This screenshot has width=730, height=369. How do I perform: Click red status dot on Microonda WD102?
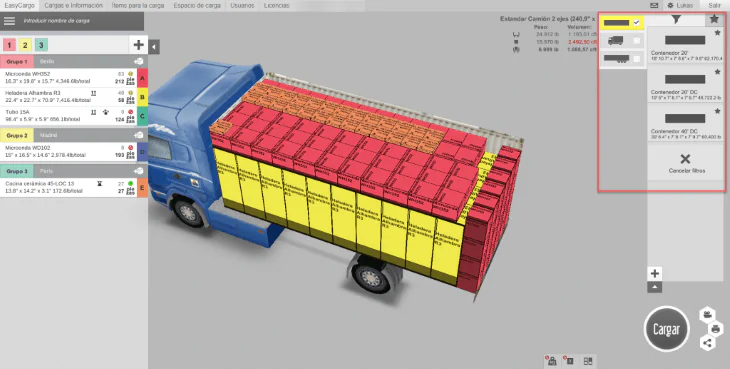[131, 148]
